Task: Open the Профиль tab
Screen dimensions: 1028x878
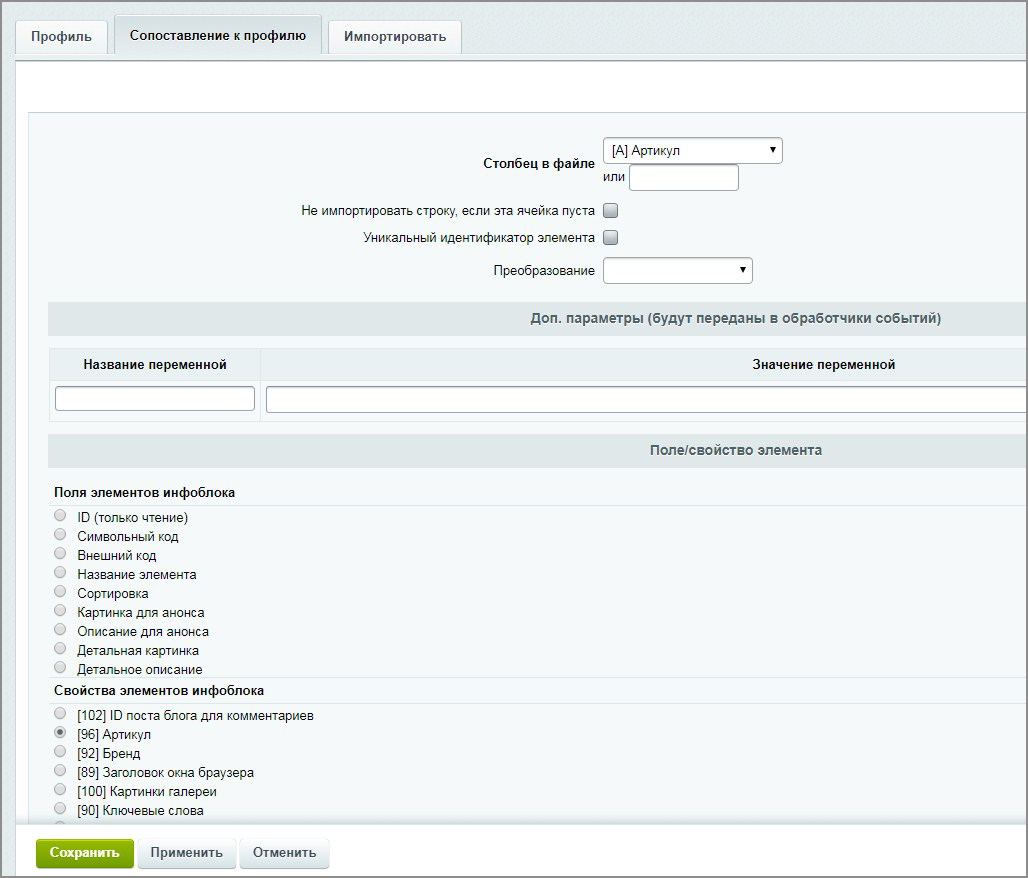Action: (x=61, y=37)
